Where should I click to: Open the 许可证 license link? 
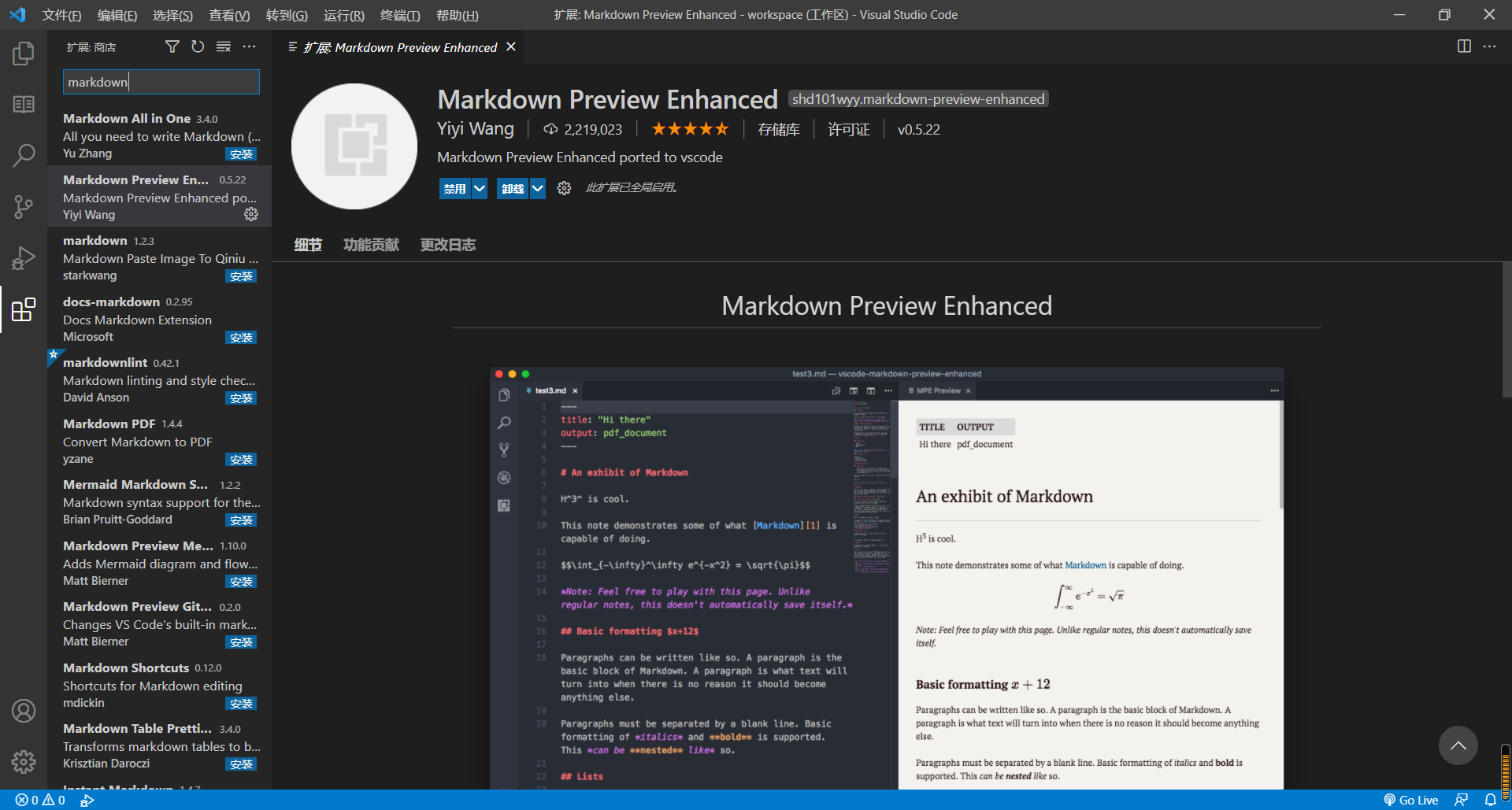848,130
